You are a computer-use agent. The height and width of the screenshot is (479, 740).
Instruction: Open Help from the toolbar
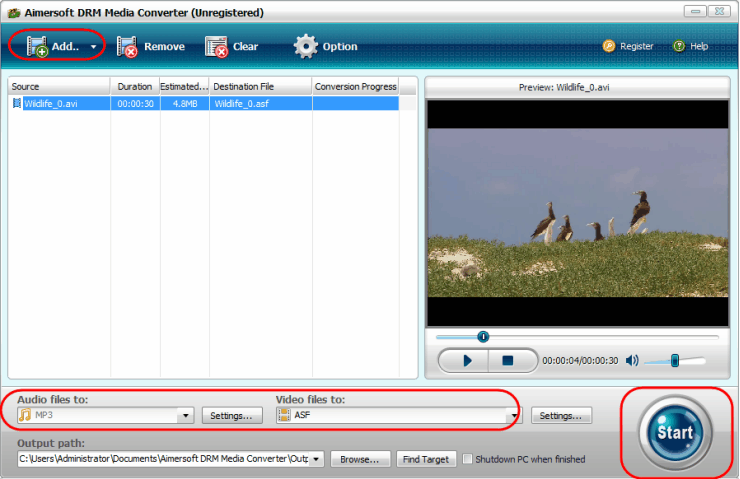point(690,46)
